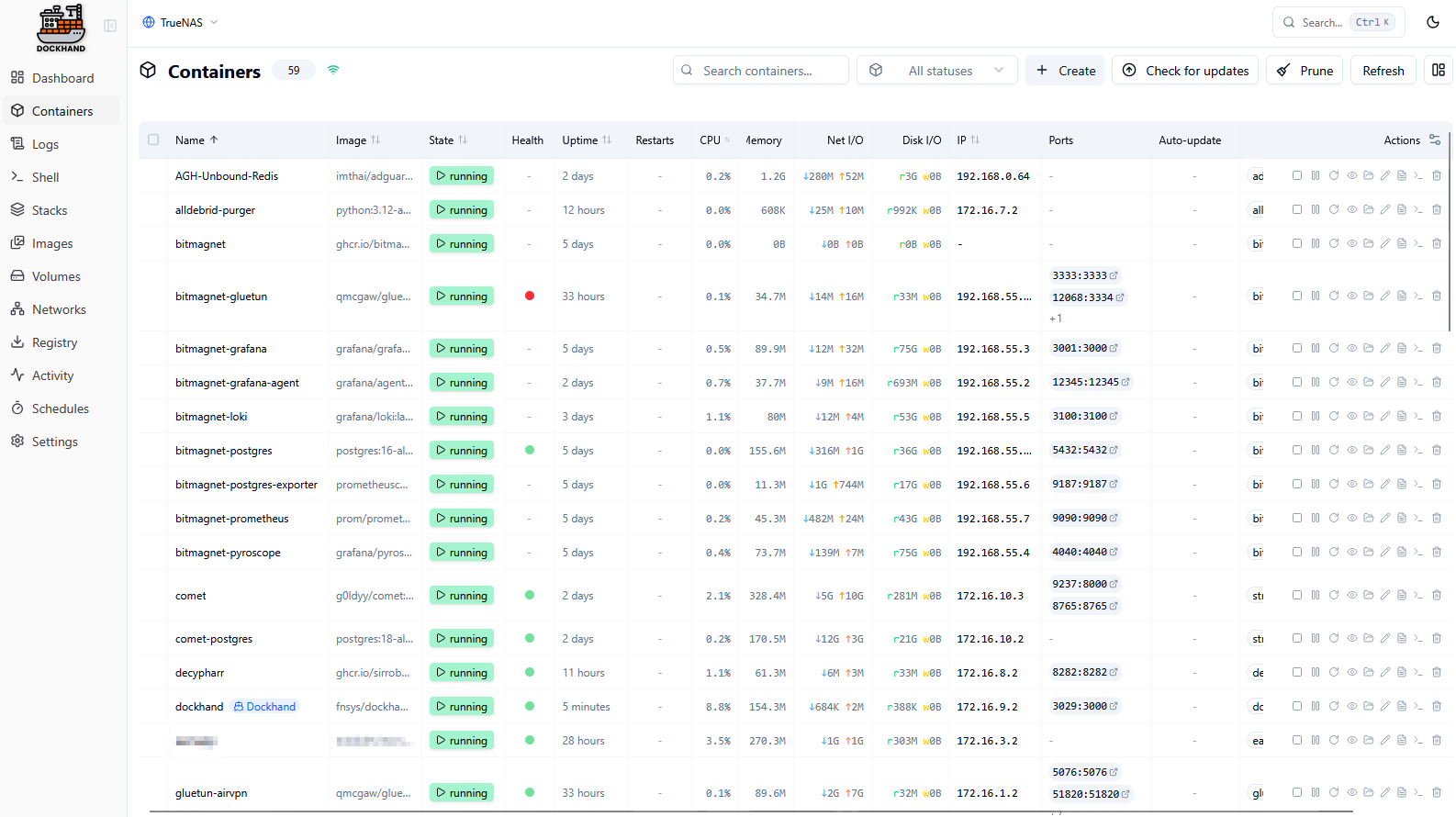Switch the table layout view toggle
Screen dimensions: 1456x817
(1438, 71)
